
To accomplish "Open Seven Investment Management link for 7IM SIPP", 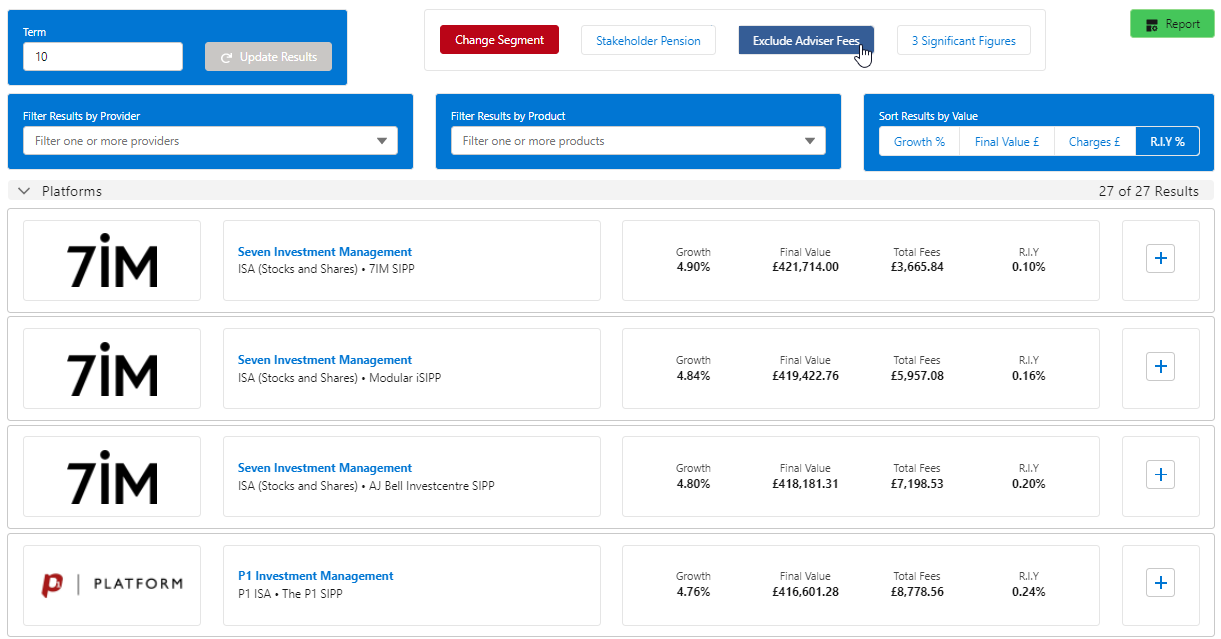I will (325, 252).
